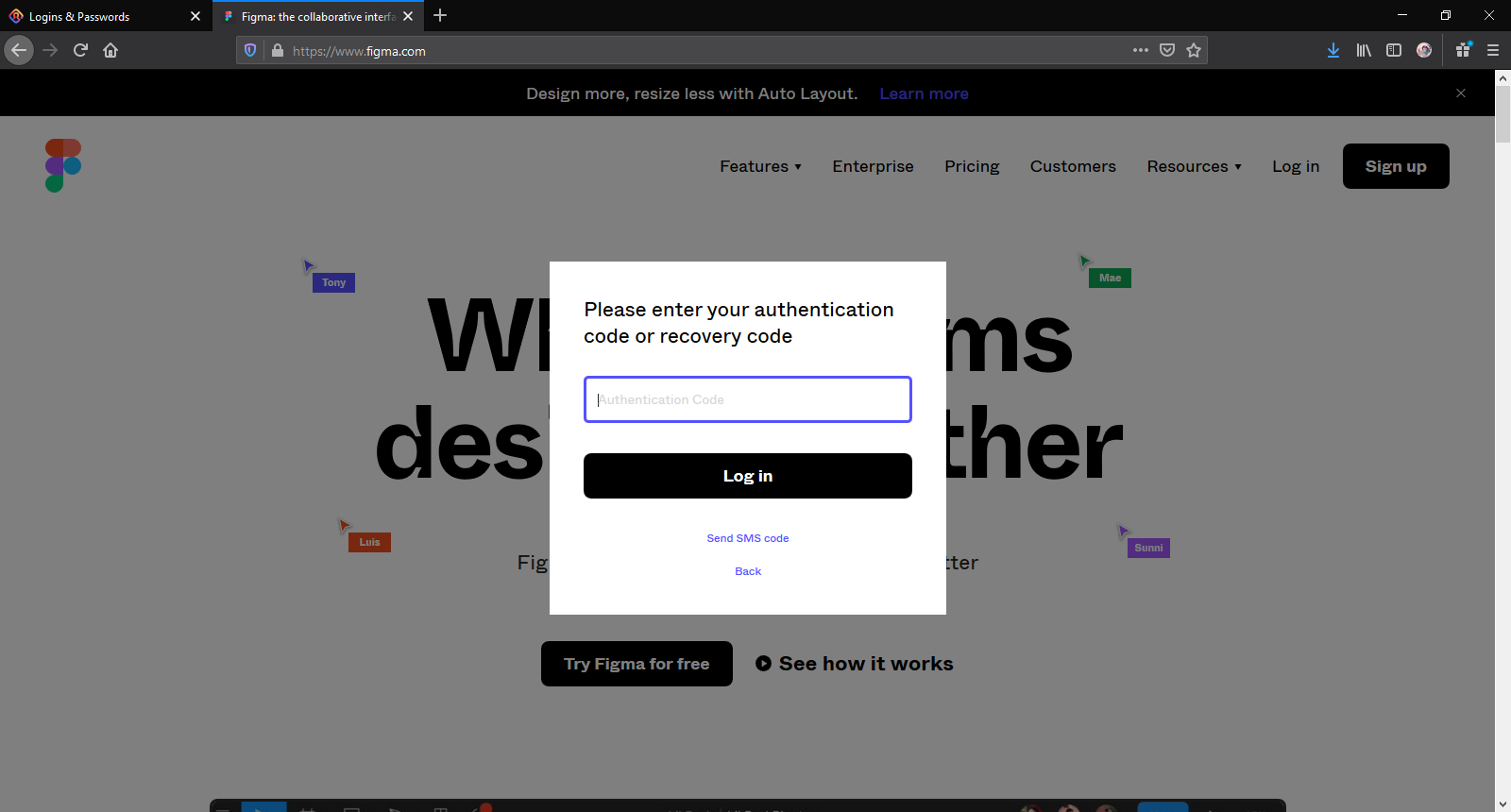Dismiss the Auto Layout banner
This screenshot has height=812, width=1511.
click(x=1461, y=93)
